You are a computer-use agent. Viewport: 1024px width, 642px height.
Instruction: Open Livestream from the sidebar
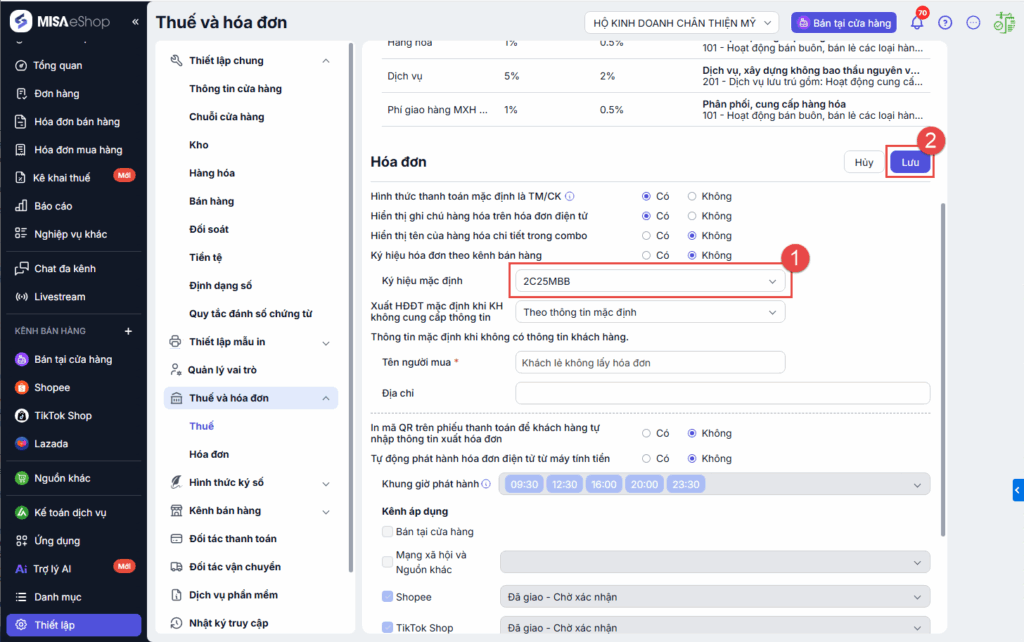59,297
